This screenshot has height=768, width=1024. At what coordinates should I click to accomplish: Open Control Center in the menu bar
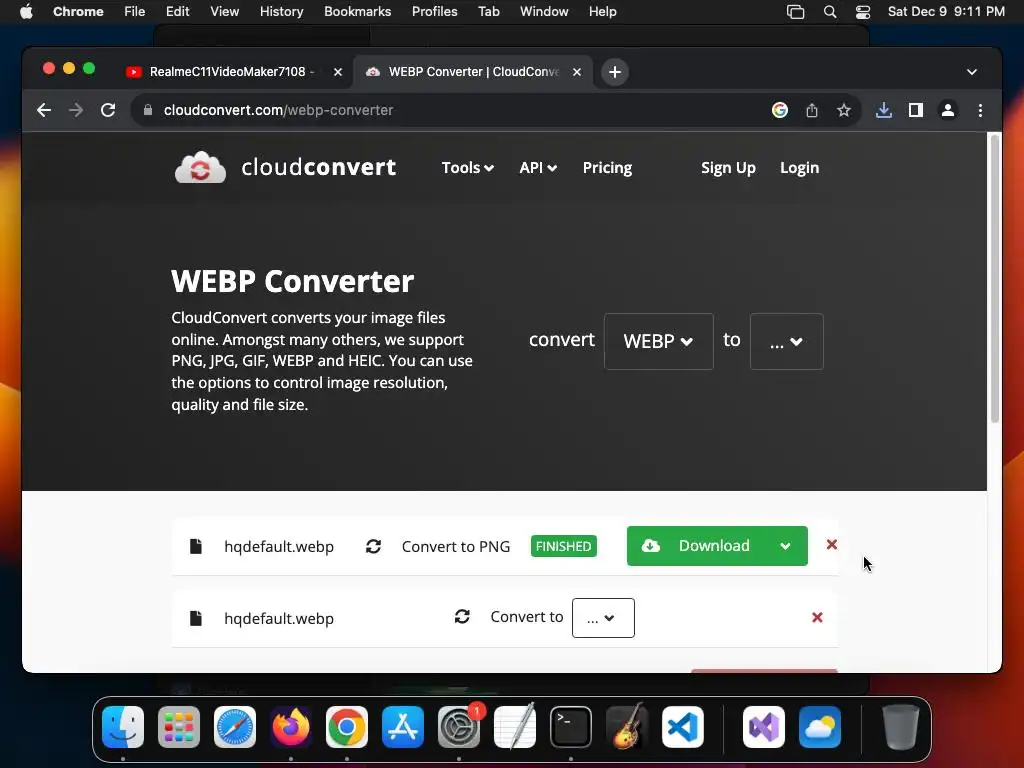(863, 12)
